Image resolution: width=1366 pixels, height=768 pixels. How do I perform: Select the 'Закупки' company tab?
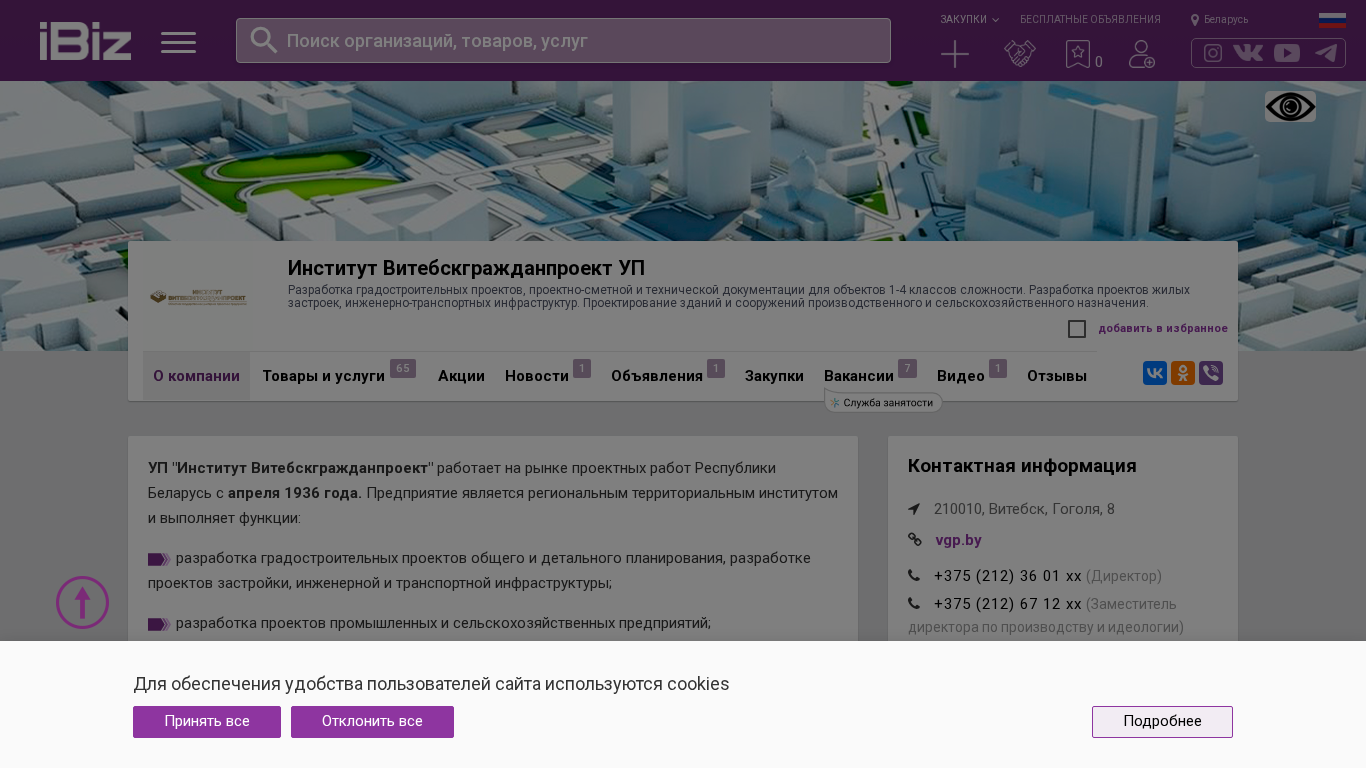(774, 376)
